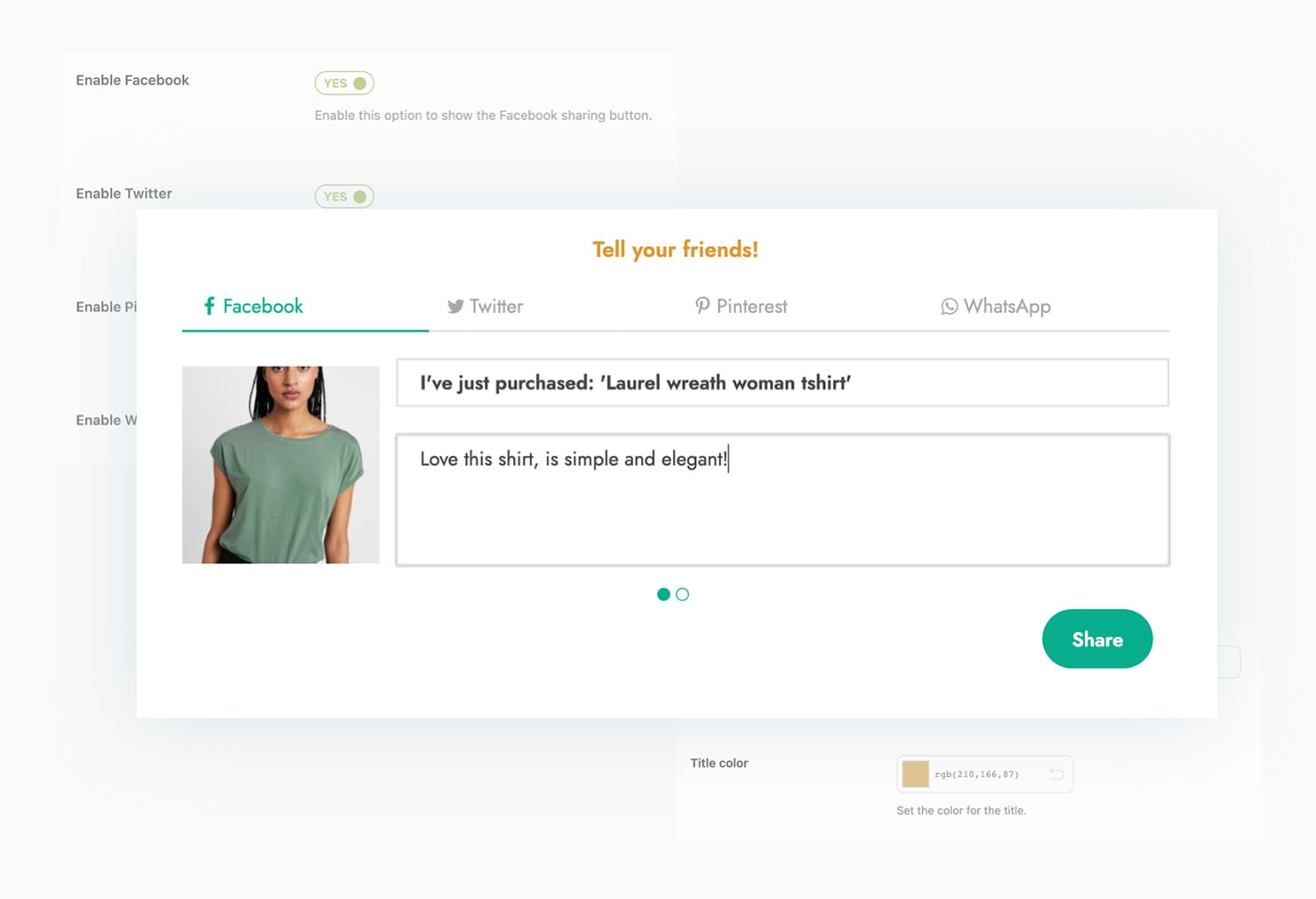This screenshot has height=899, width=1316.
Task: Click the rgb(210,166,87) color value field
Action: [985, 775]
